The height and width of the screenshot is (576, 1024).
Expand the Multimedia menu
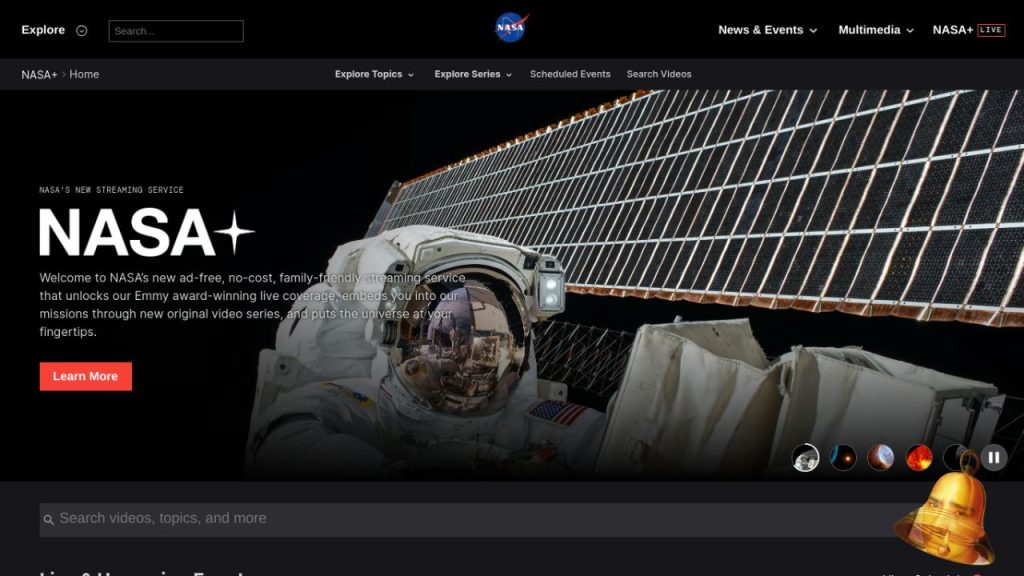[x=876, y=30]
